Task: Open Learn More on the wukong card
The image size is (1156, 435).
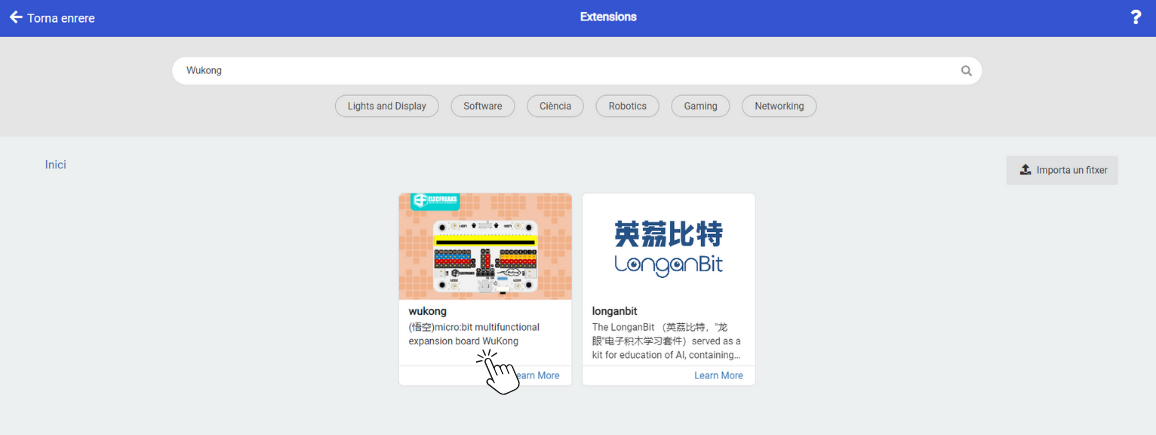Action: 538,376
